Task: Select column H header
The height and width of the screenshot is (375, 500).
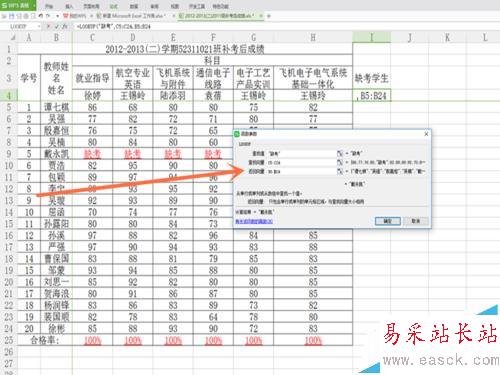Action: click(313, 37)
